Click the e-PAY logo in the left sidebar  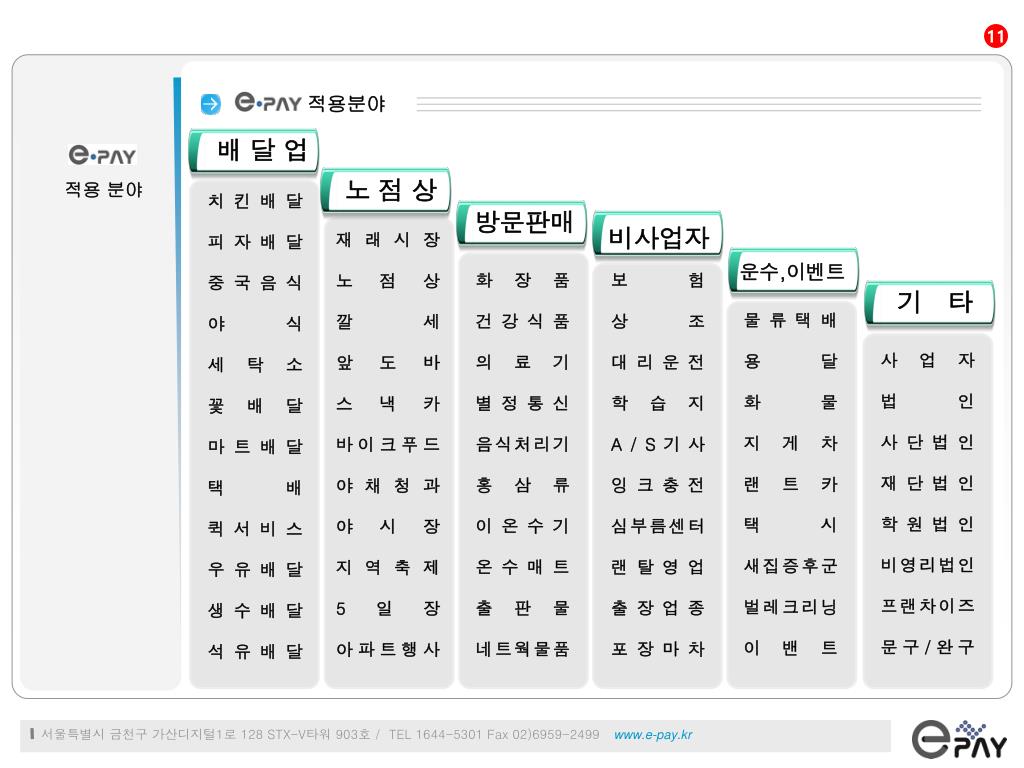pos(103,155)
